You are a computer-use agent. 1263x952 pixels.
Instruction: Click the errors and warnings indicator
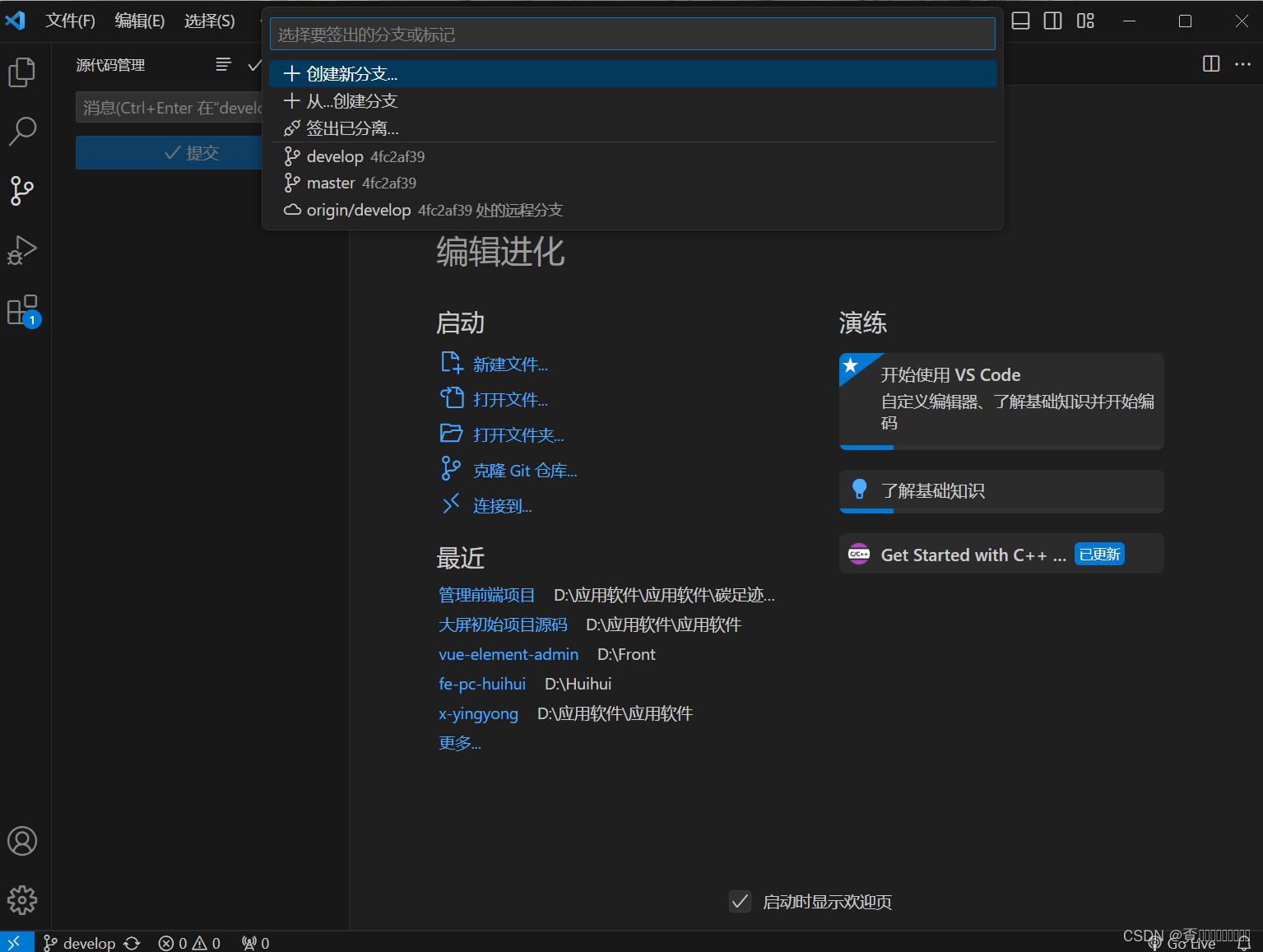[188, 942]
